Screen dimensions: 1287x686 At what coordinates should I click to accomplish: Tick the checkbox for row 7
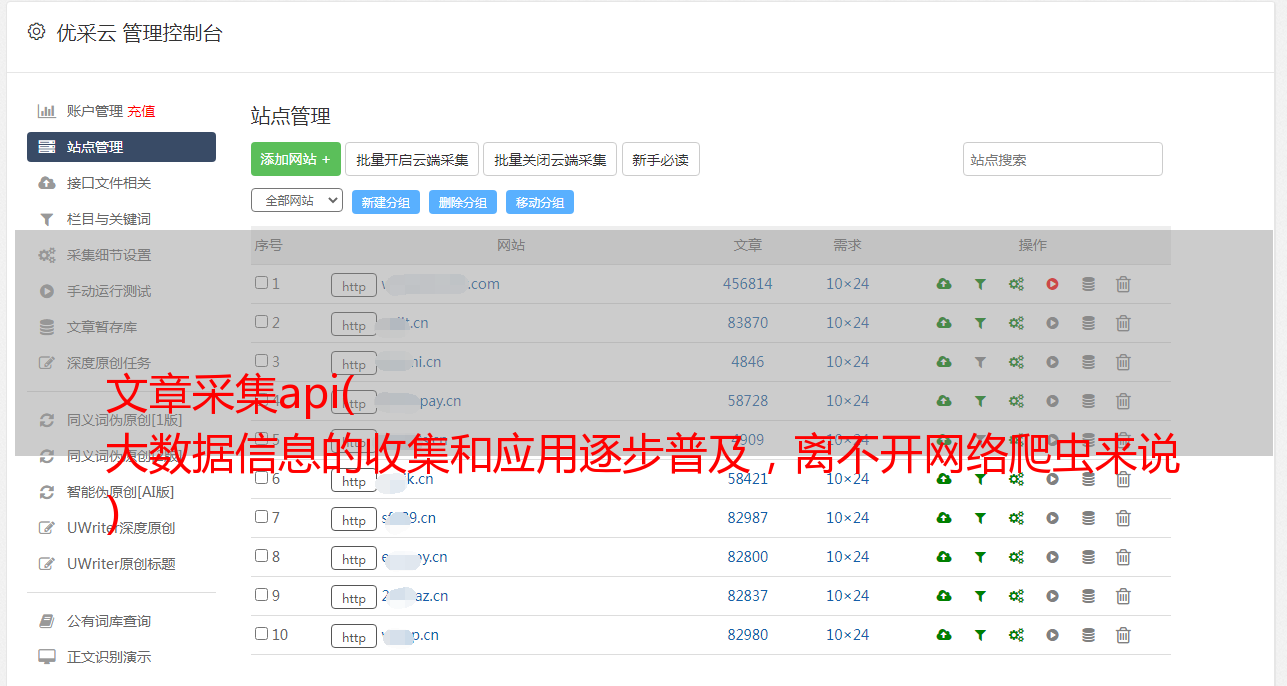pyautogui.click(x=261, y=517)
